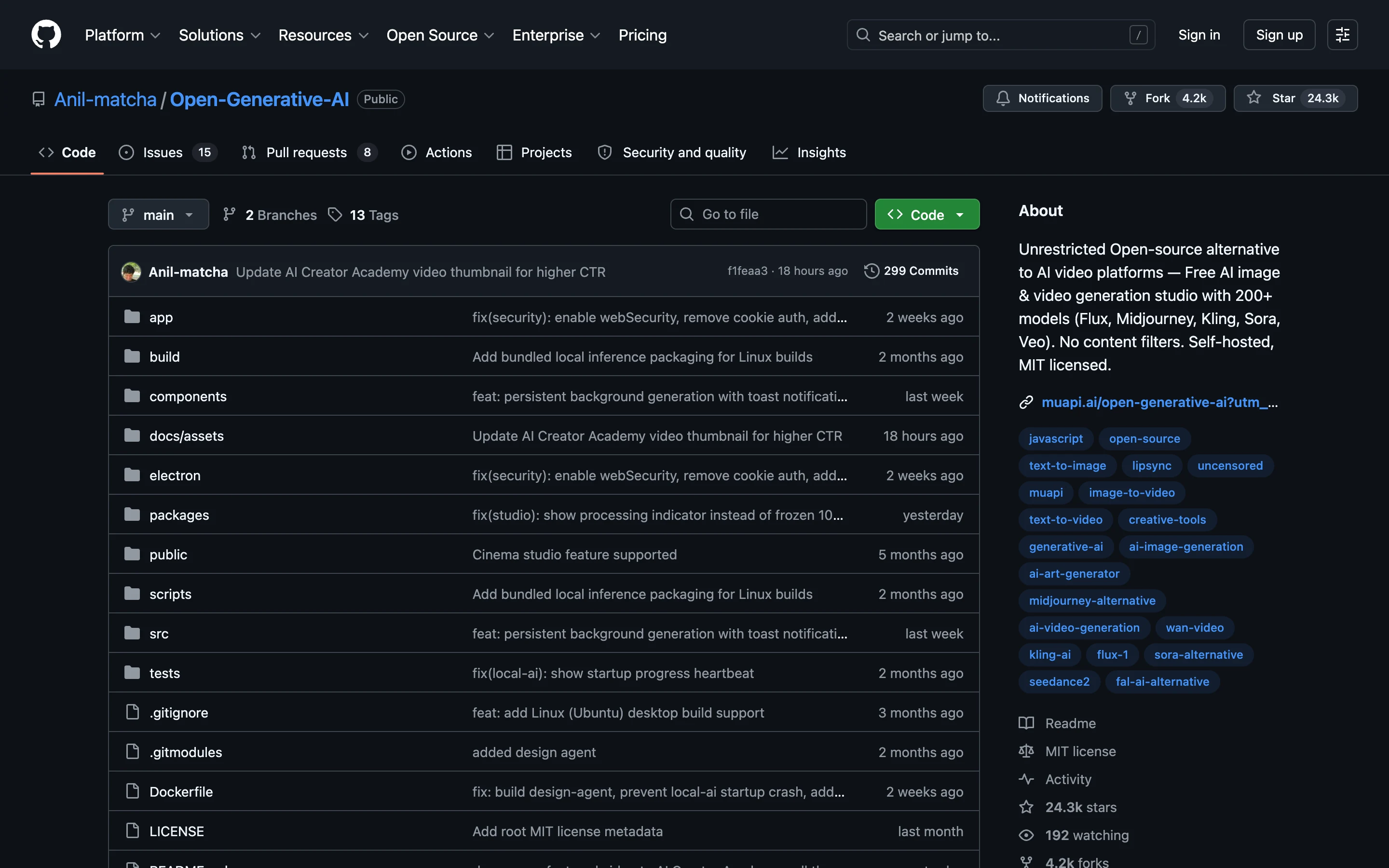The width and height of the screenshot is (1389, 868).
Task: Open the Projects tab
Action: coord(534,152)
